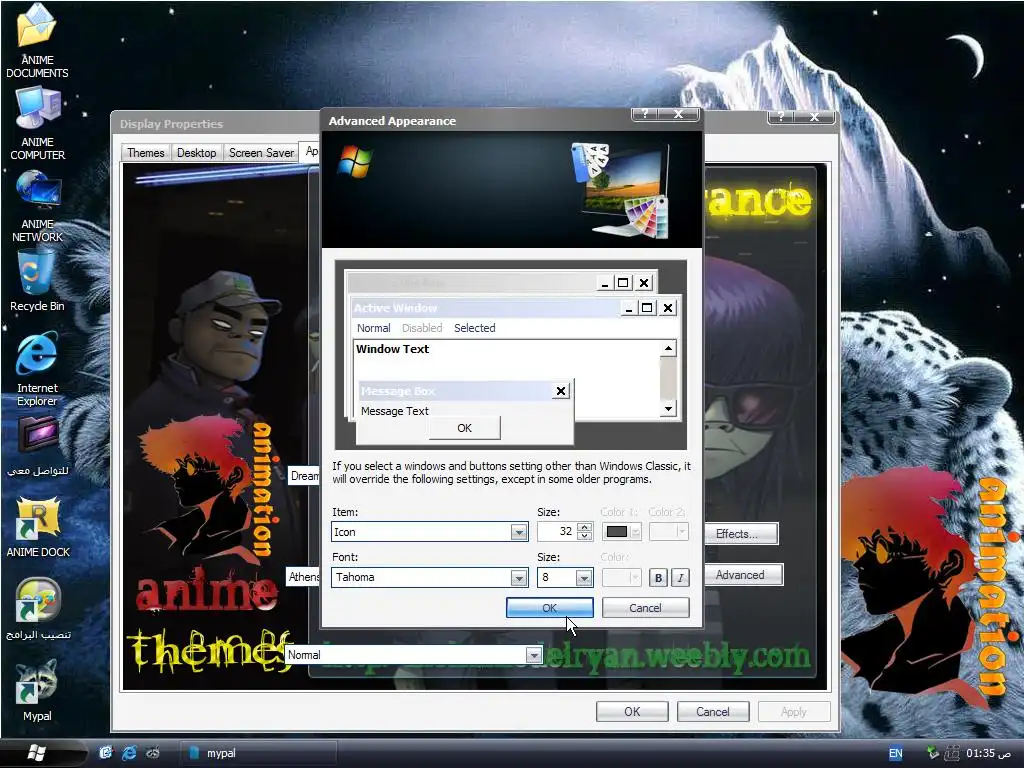The width and height of the screenshot is (1024, 768).
Task: Select the Internet Explorer desktop icon
Action: (x=37, y=370)
